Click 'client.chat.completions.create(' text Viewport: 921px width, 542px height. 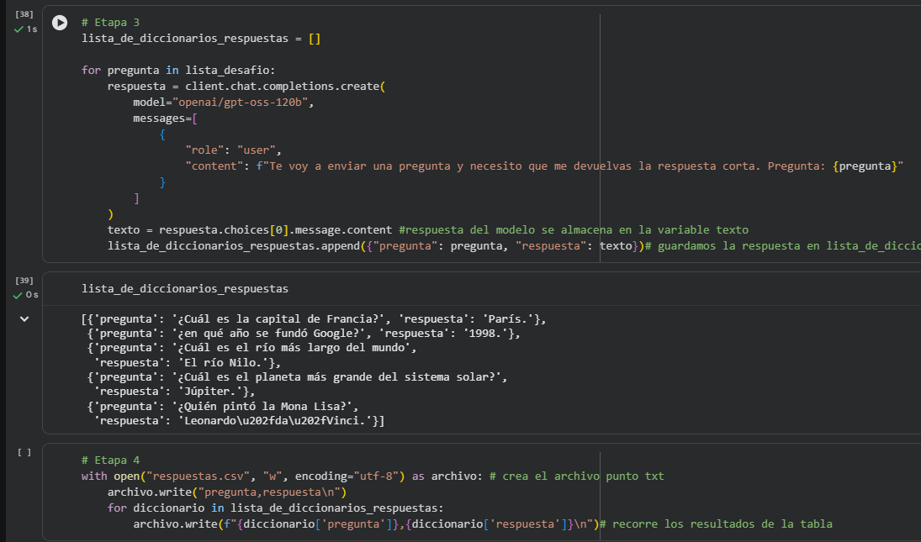point(285,86)
